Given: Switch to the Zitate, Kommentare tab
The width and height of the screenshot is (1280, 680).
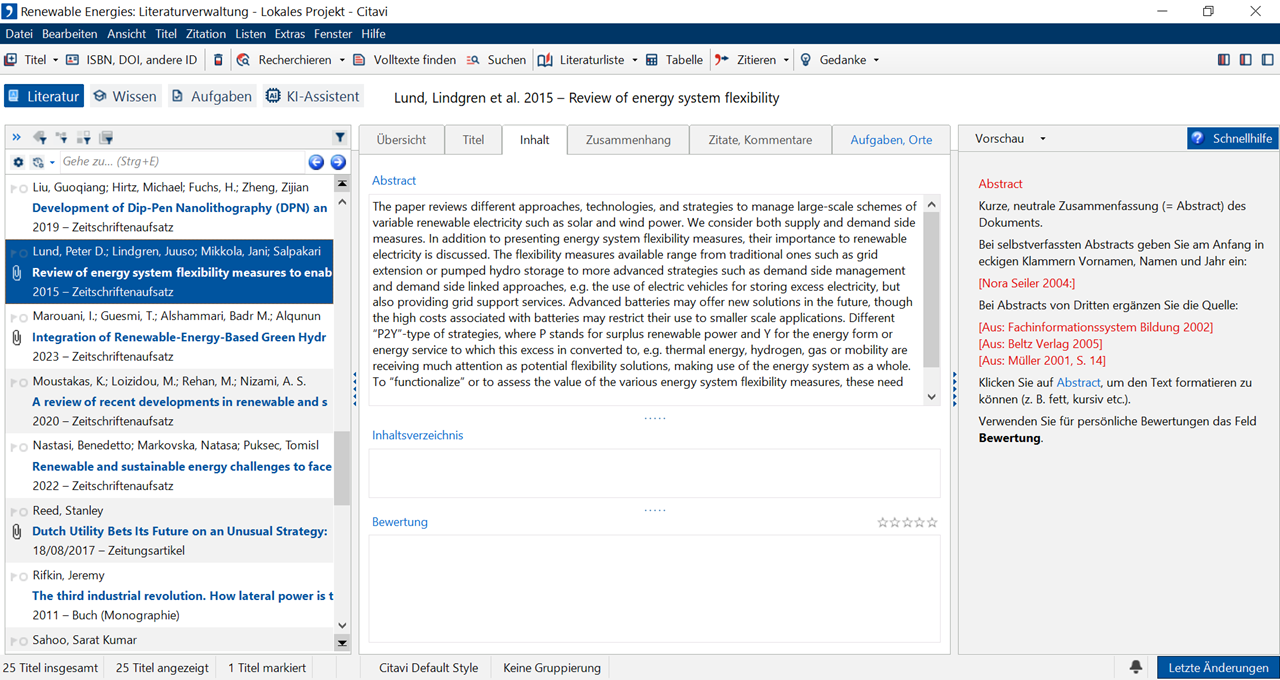Looking at the screenshot, I should (760, 140).
